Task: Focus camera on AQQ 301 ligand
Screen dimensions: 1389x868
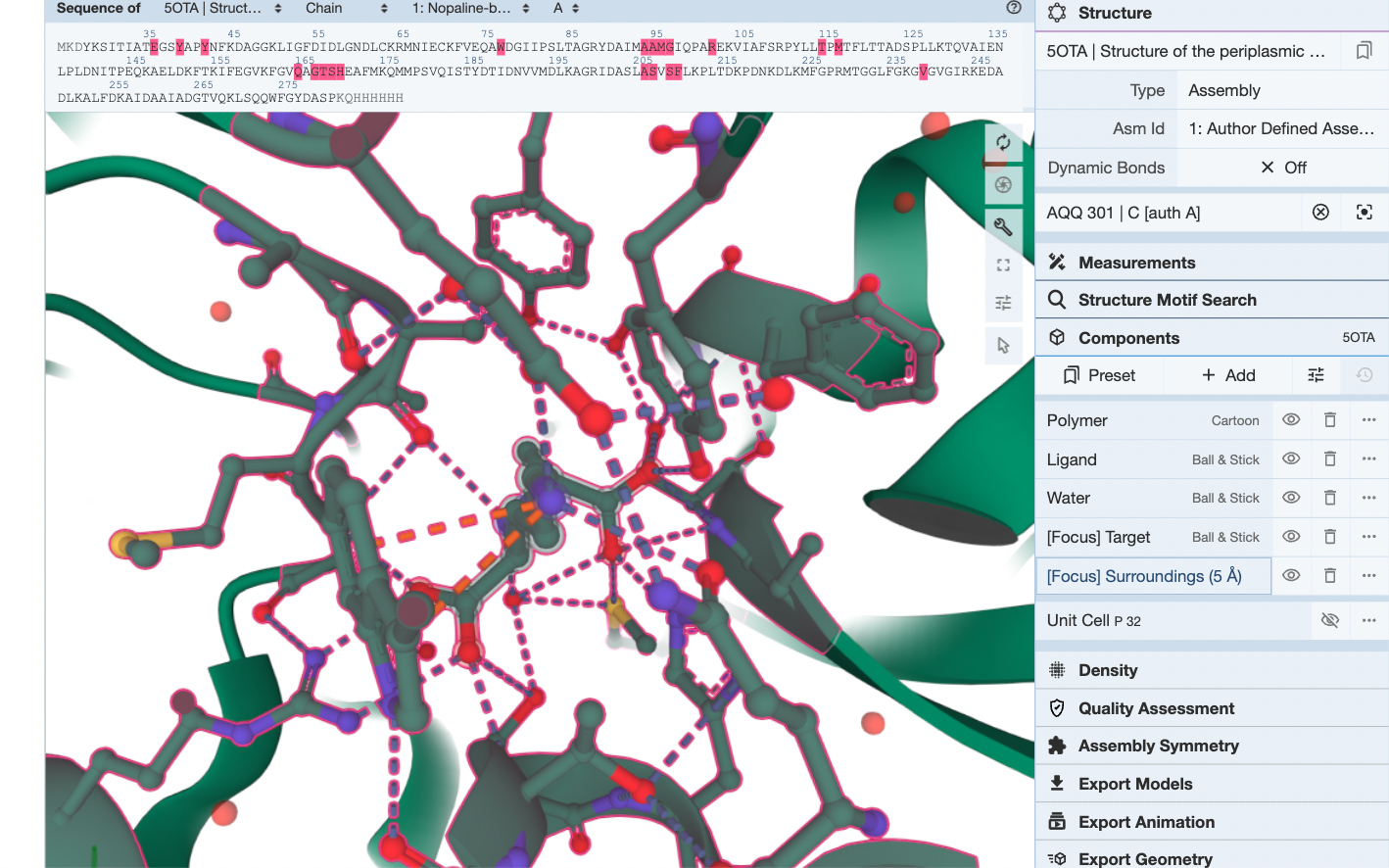Action: click(1364, 212)
